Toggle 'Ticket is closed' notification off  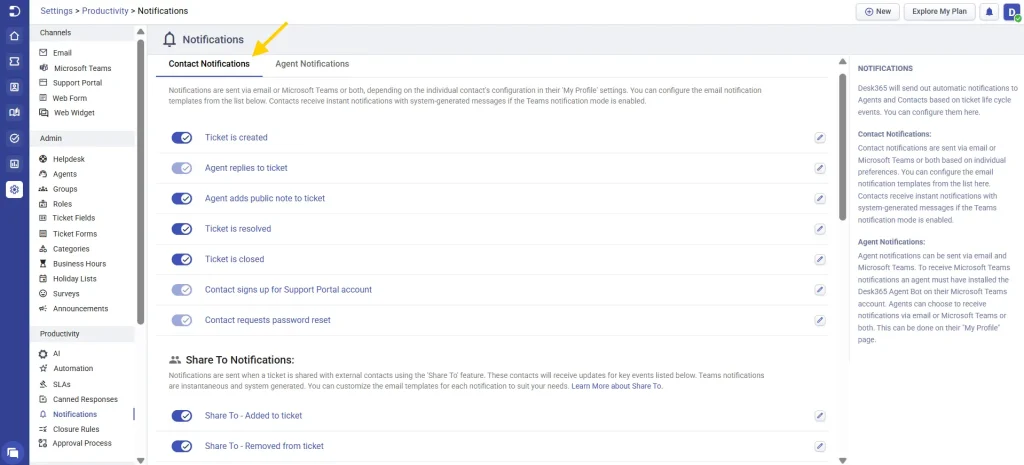[182, 259]
